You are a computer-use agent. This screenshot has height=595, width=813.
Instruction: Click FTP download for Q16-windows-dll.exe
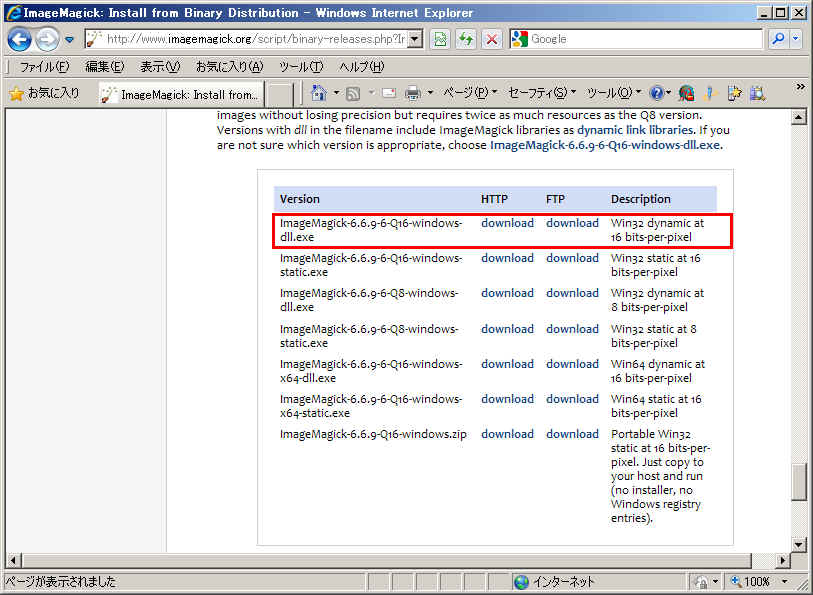tap(572, 223)
